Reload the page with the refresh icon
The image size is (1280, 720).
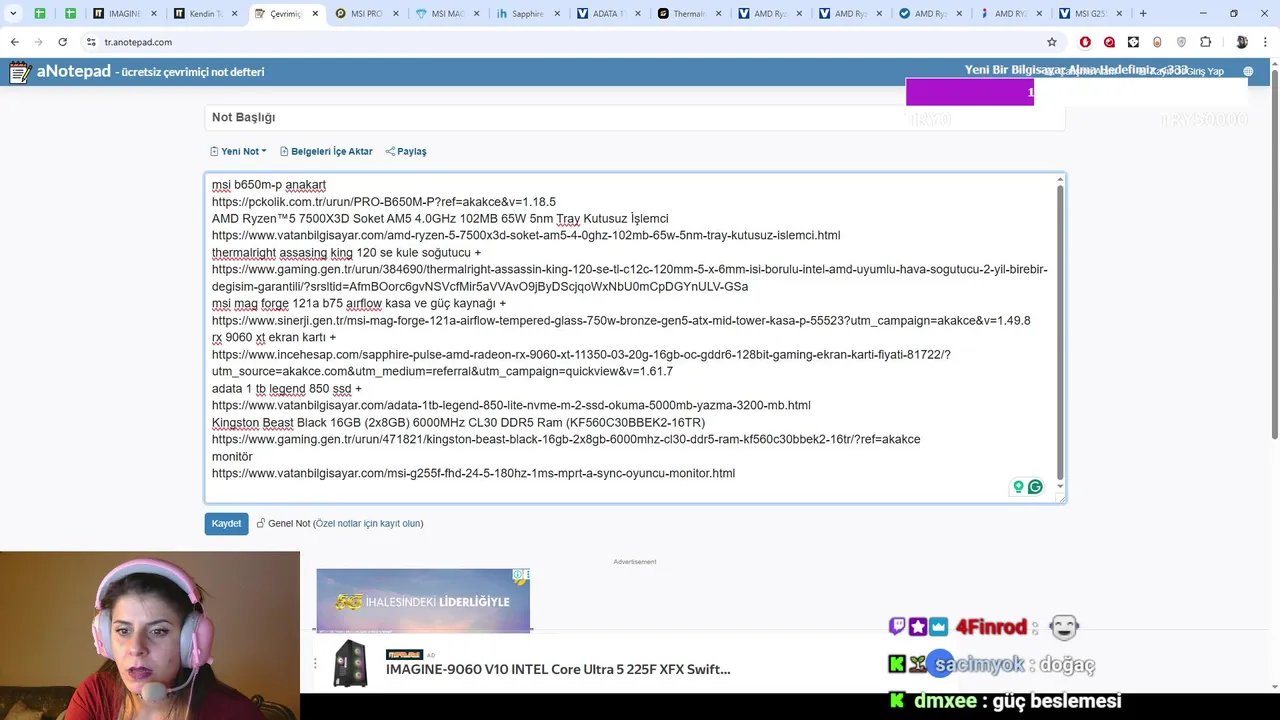tap(62, 42)
